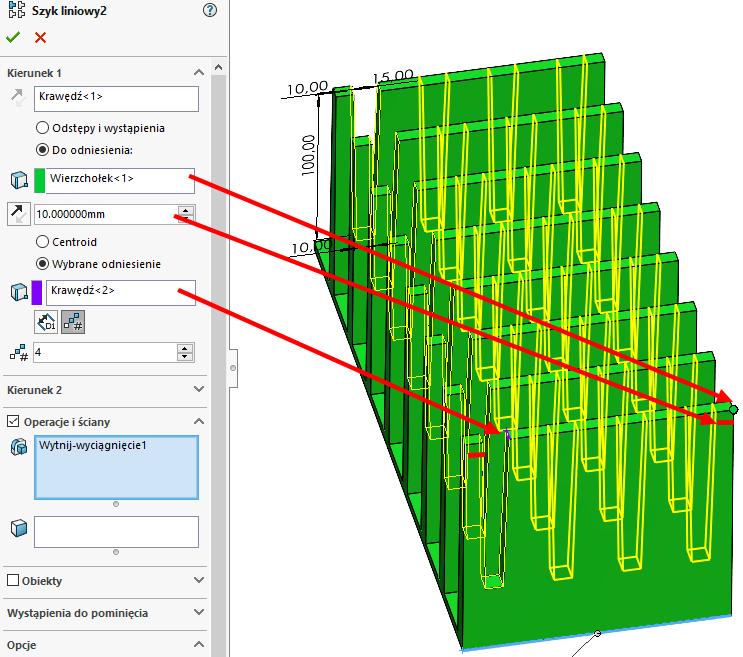Click the features to pattern icon
743x657 pixels.
pos(17,448)
